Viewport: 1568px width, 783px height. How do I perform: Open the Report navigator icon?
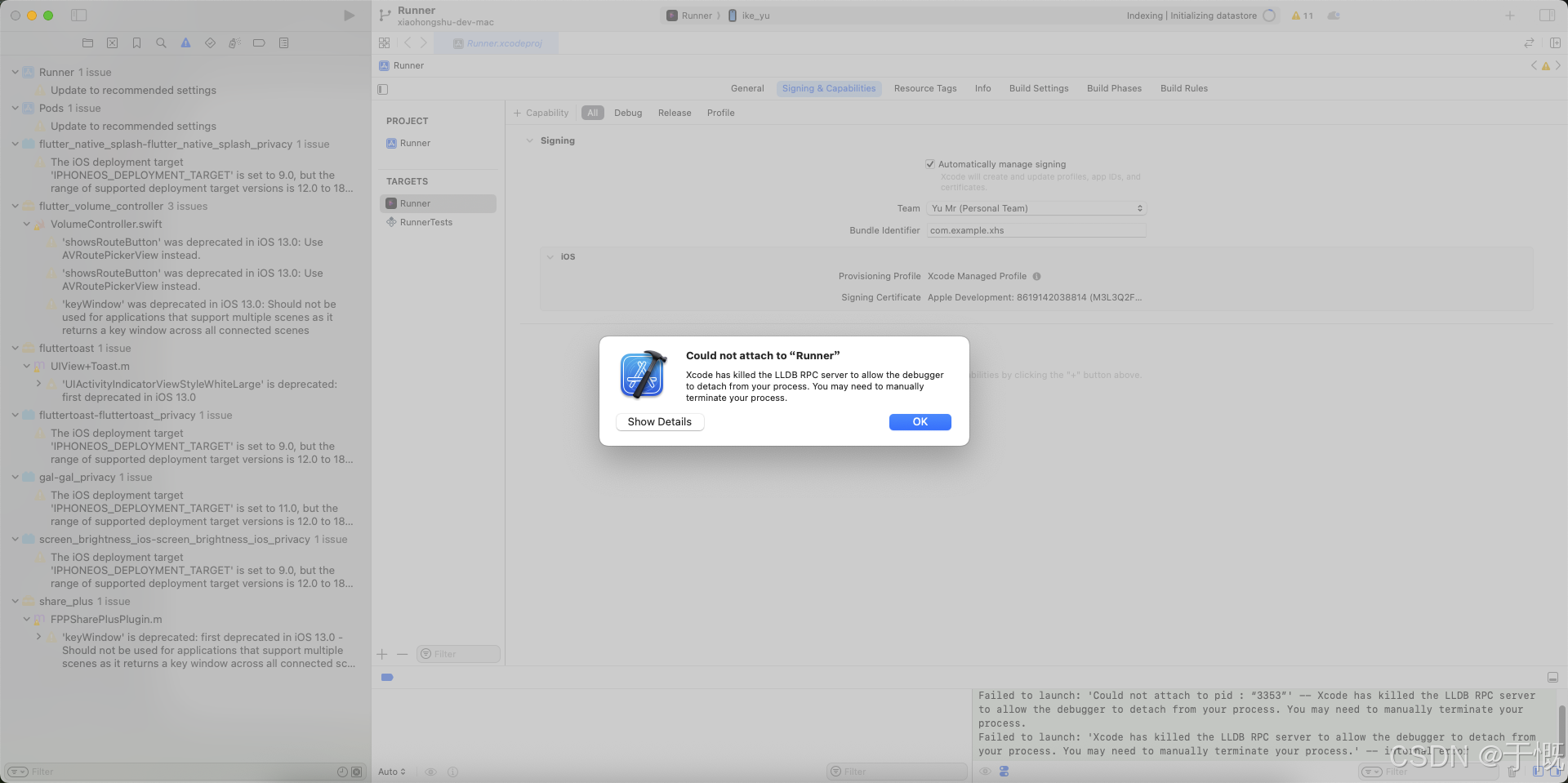(283, 43)
